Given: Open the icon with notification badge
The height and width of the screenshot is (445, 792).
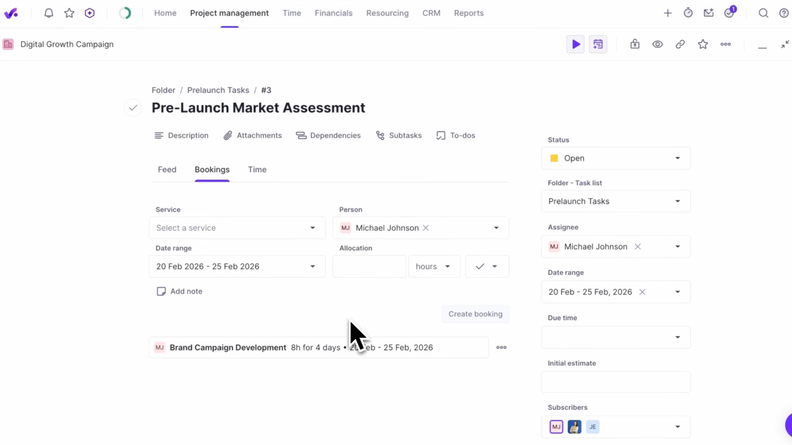Looking at the screenshot, I should [729, 13].
